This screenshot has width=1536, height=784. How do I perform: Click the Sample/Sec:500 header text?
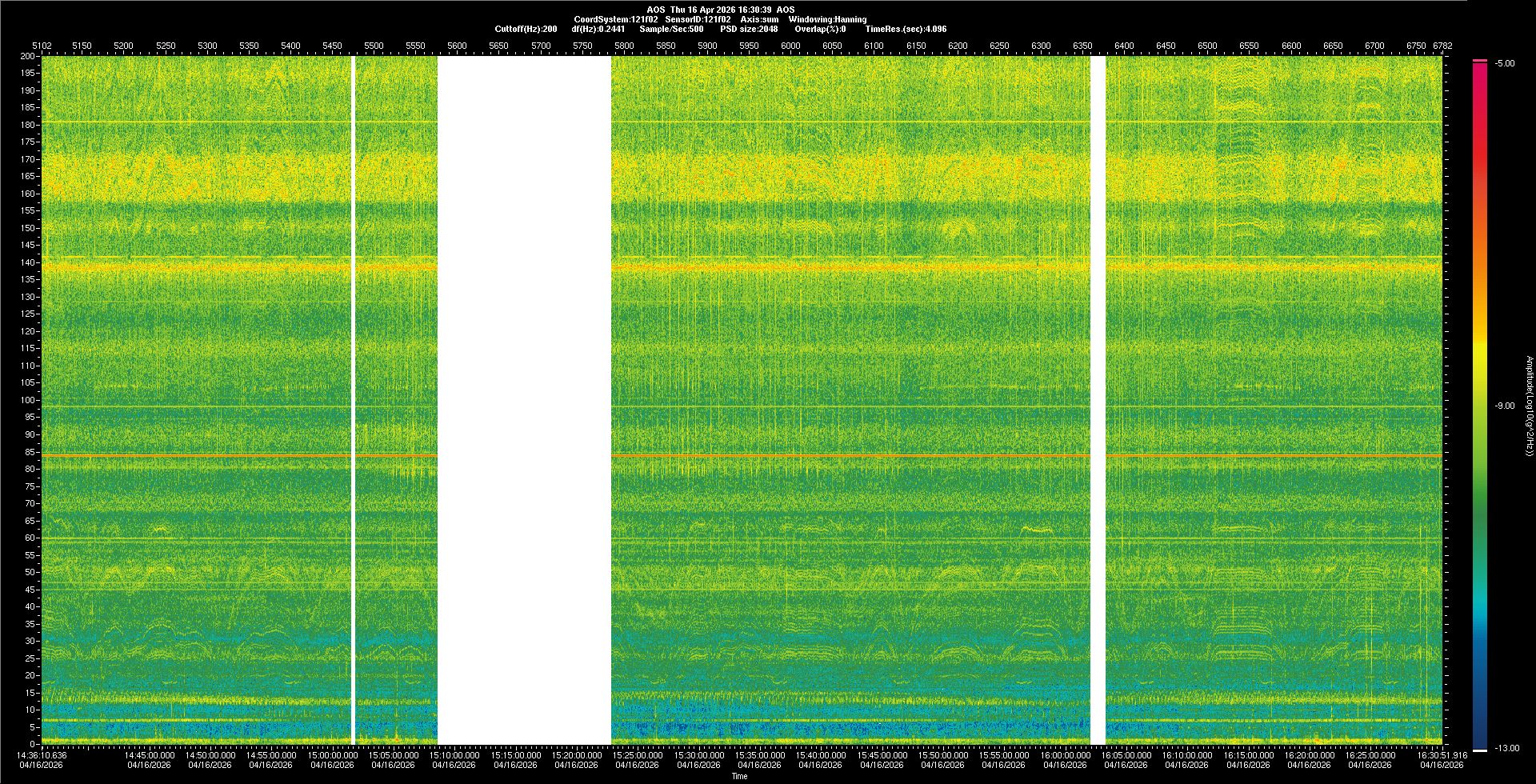pos(671,29)
